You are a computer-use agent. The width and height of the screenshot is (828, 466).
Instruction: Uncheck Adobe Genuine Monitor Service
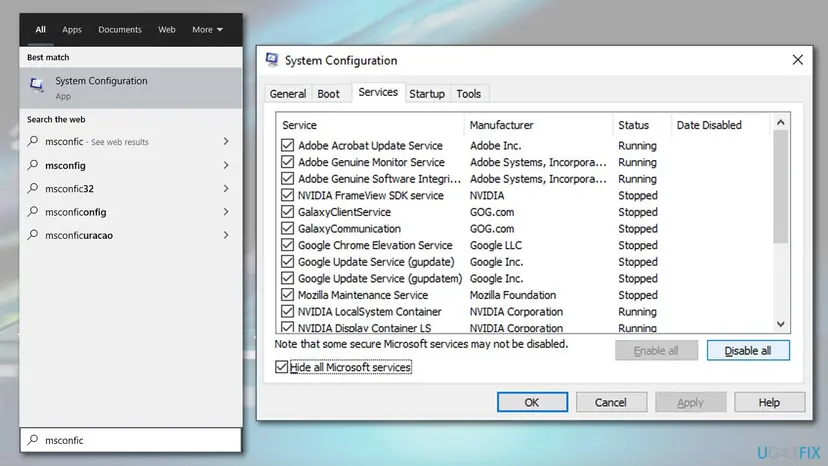click(287, 162)
